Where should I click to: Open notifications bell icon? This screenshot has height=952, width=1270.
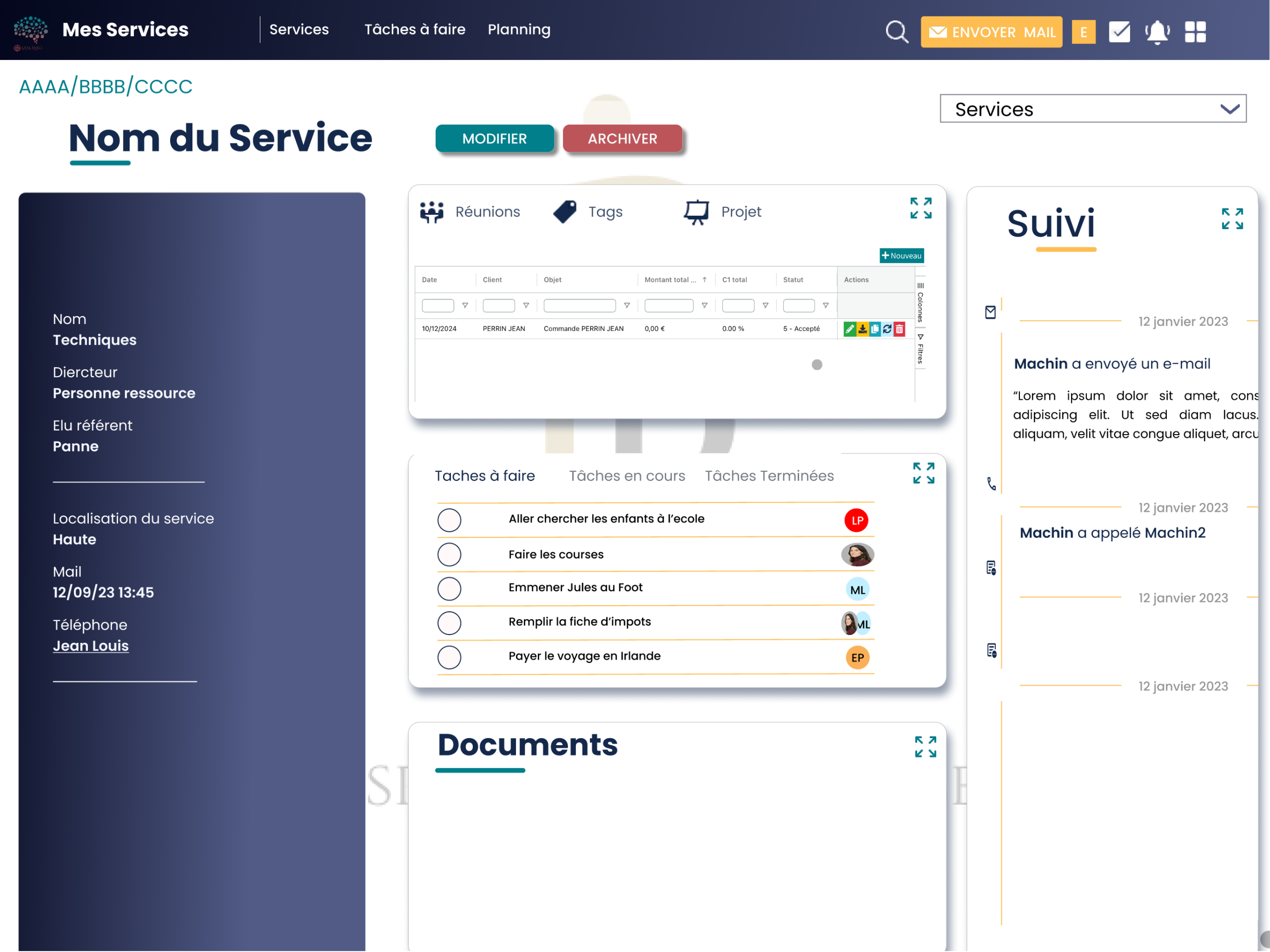tap(1157, 32)
